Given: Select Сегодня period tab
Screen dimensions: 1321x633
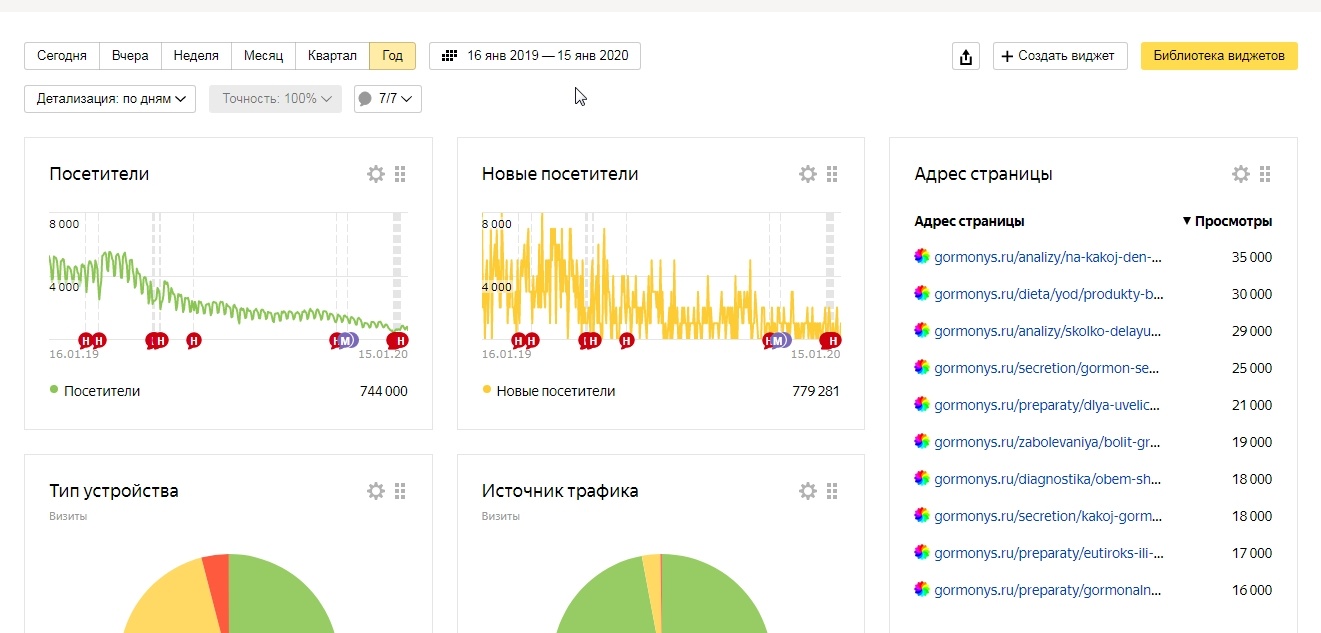Looking at the screenshot, I should pyautogui.click(x=62, y=56).
